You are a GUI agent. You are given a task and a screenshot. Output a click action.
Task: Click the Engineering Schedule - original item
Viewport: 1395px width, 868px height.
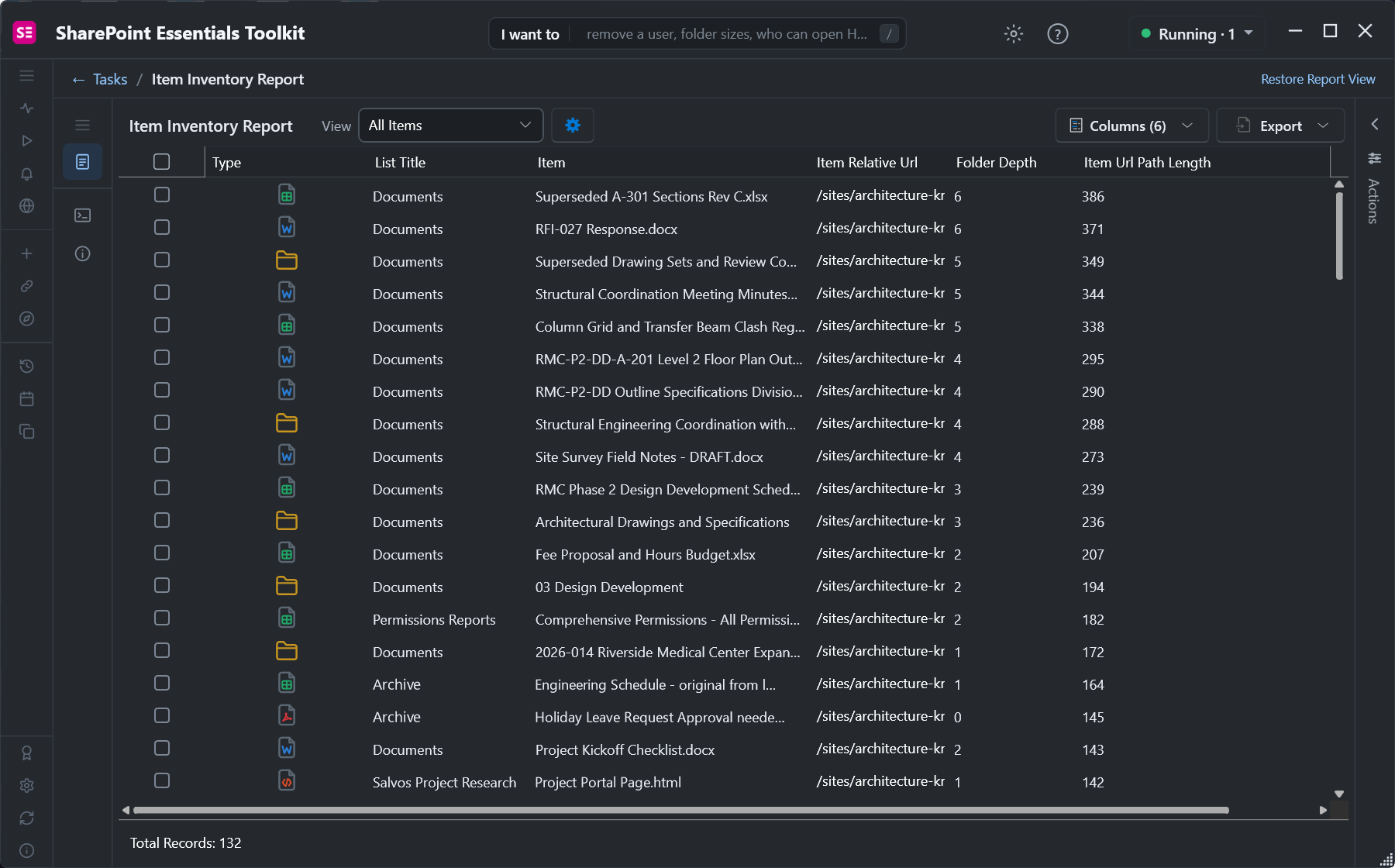655,684
